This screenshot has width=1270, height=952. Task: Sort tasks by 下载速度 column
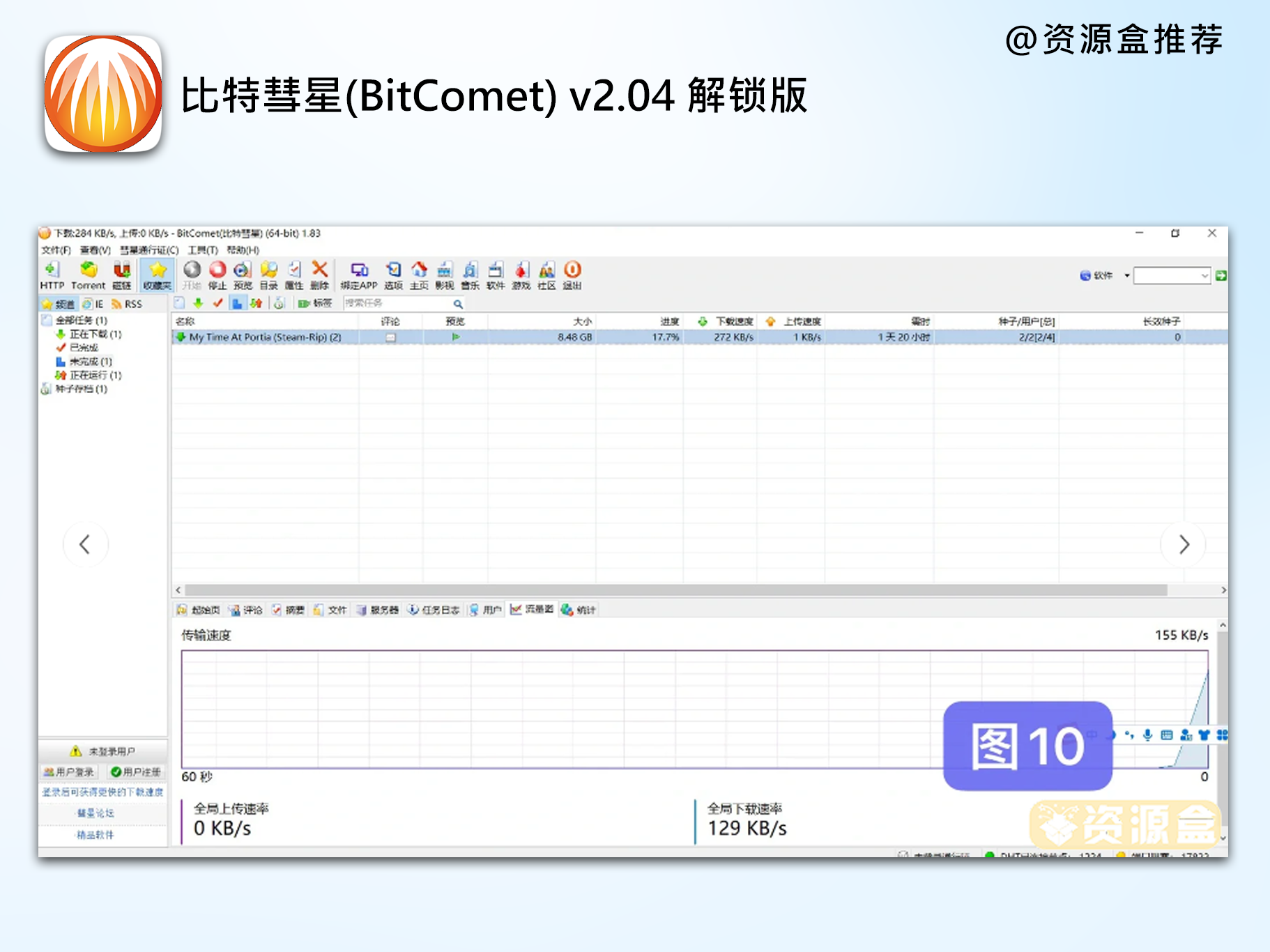click(x=725, y=321)
